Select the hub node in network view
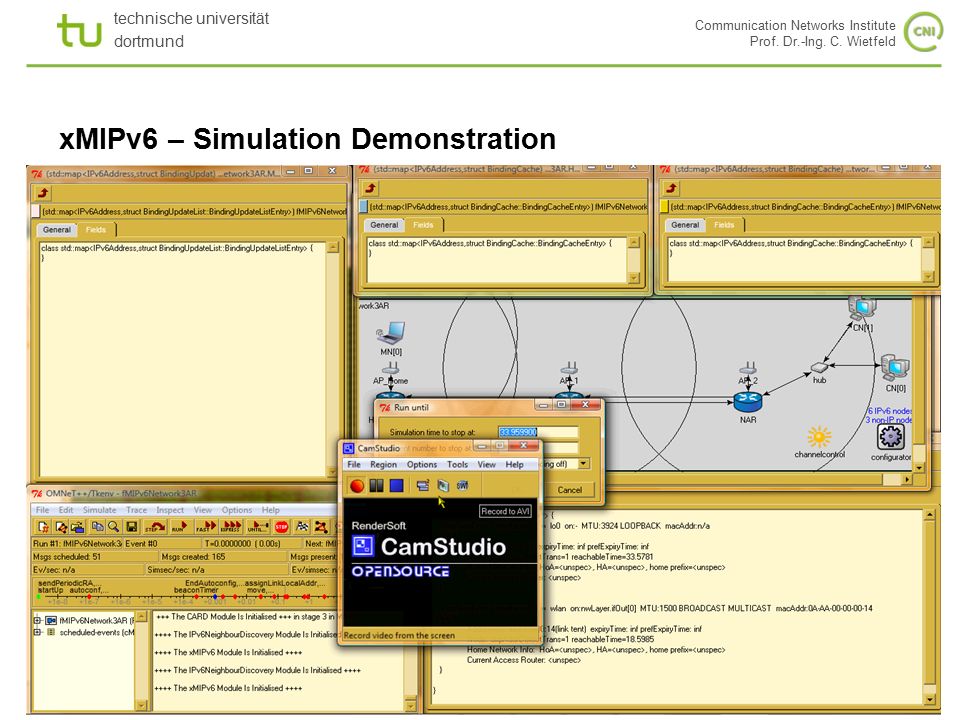Viewport: 960px width, 720px height. 819,367
